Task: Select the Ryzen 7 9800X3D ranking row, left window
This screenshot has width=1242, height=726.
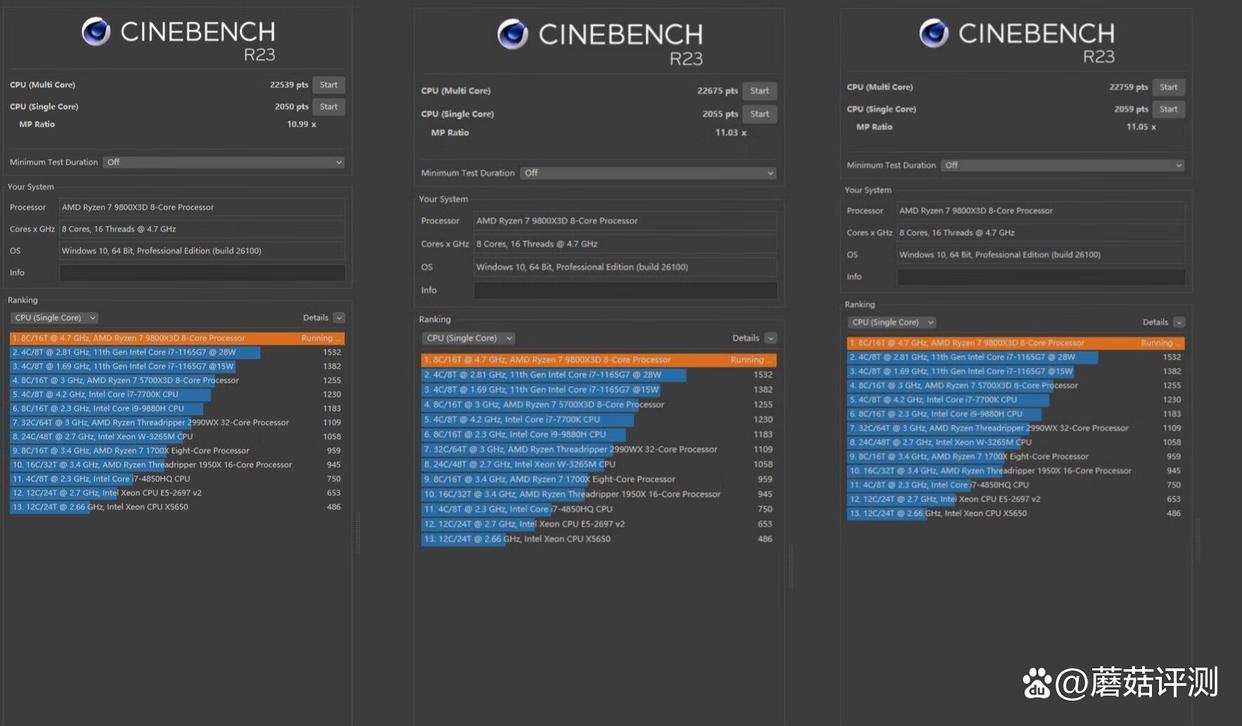Action: pyautogui.click(x=177, y=338)
